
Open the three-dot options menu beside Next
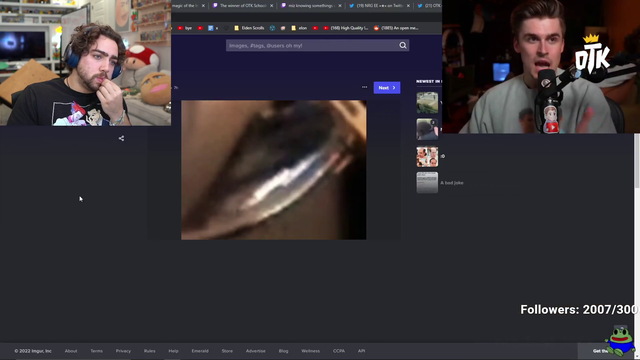tap(364, 87)
